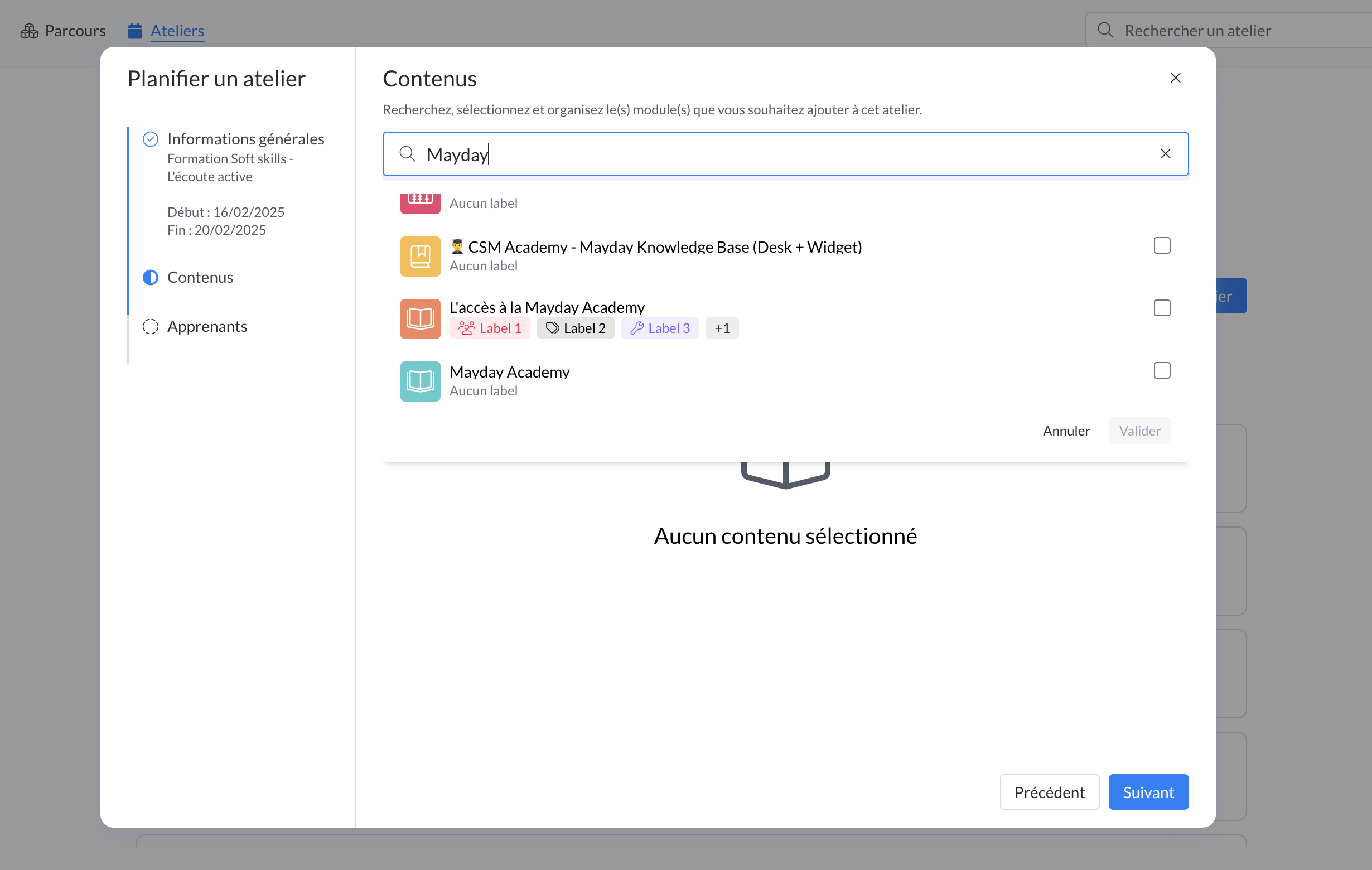
Task: Click the Précédent button
Action: pyautogui.click(x=1049, y=792)
